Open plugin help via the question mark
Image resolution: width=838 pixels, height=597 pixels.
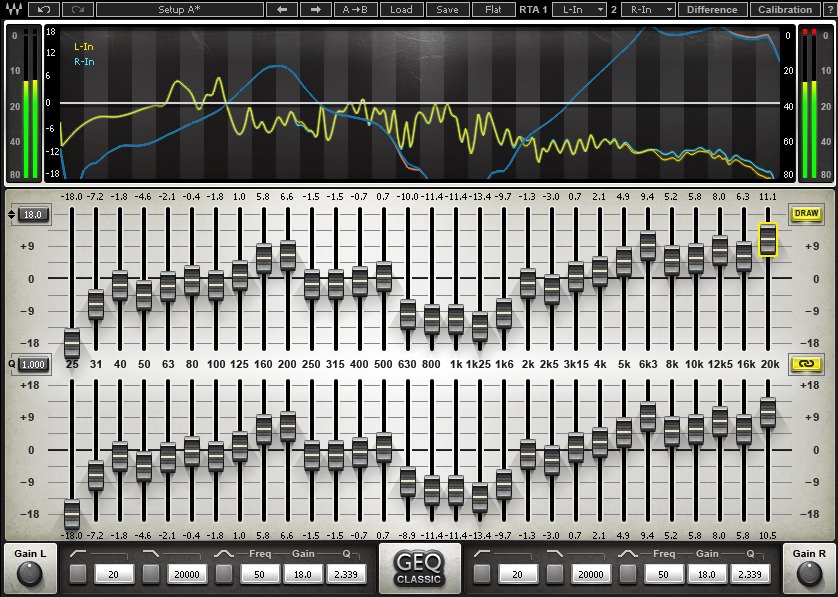pos(830,9)
